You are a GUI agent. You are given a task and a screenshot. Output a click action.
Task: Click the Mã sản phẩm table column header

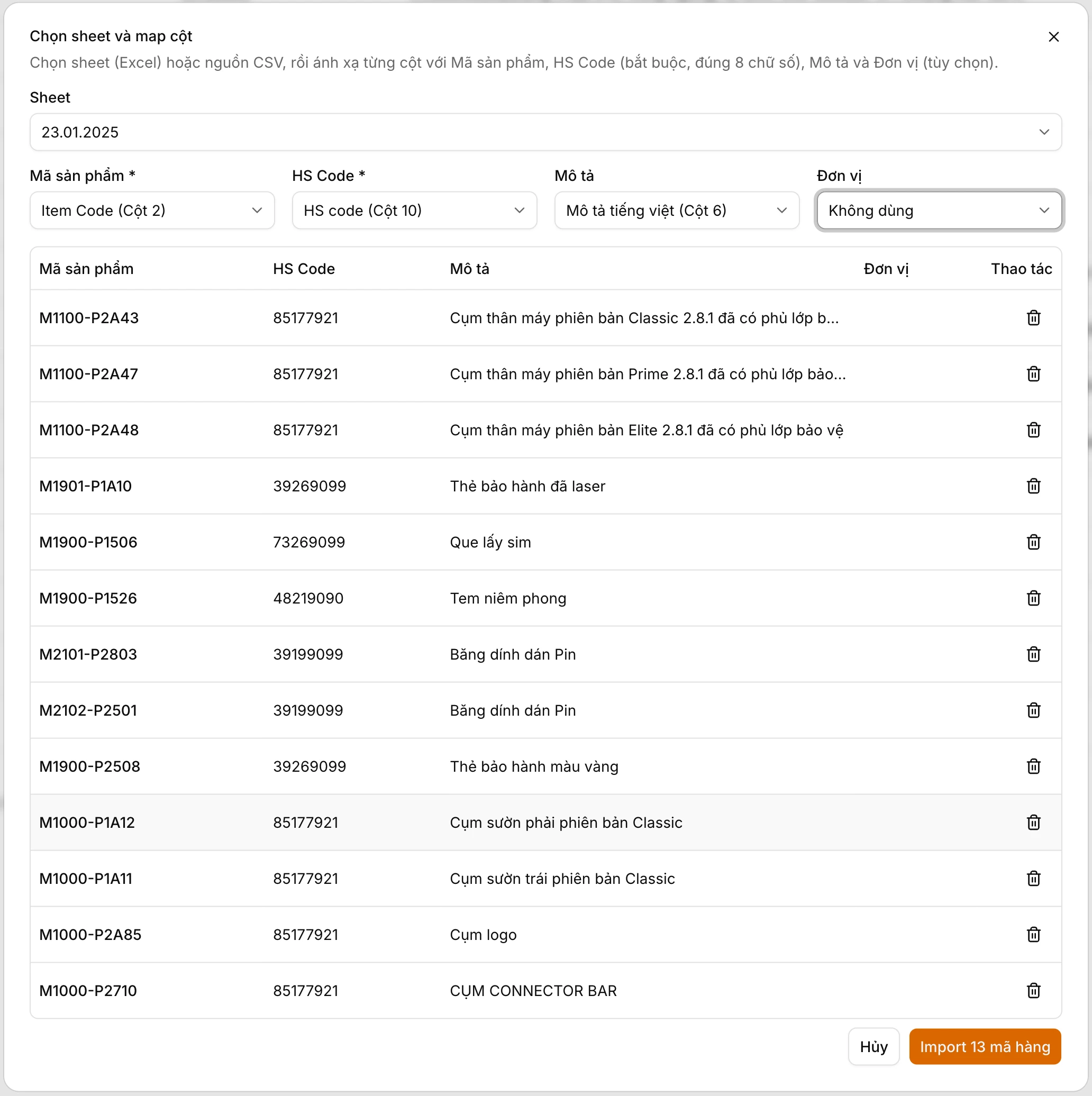click(86, 269)
